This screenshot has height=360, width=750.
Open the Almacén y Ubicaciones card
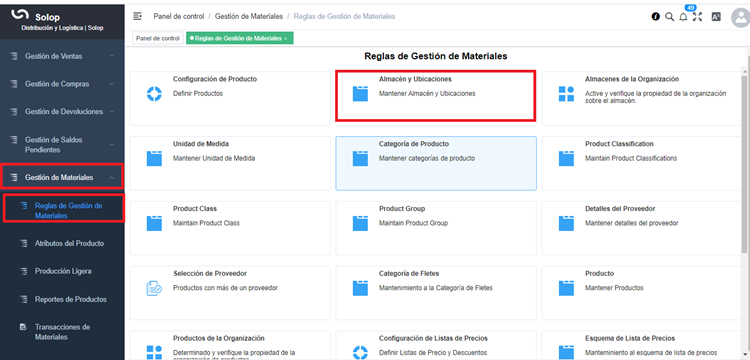[x=435, y=96]
